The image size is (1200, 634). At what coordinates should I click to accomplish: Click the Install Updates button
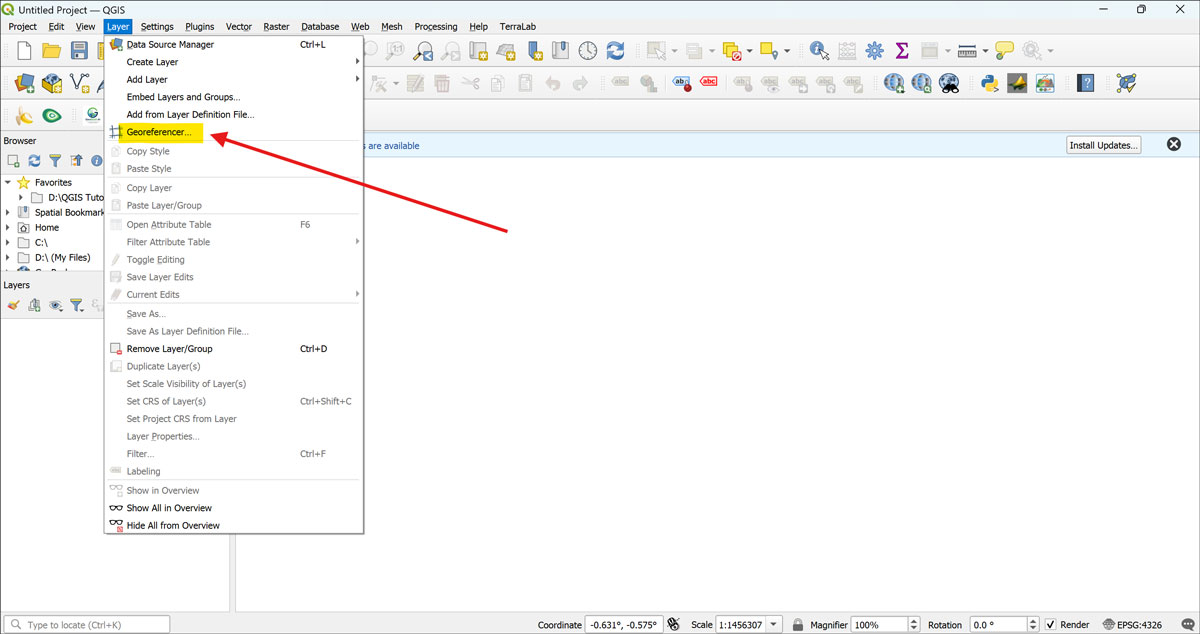(1104, 145)
